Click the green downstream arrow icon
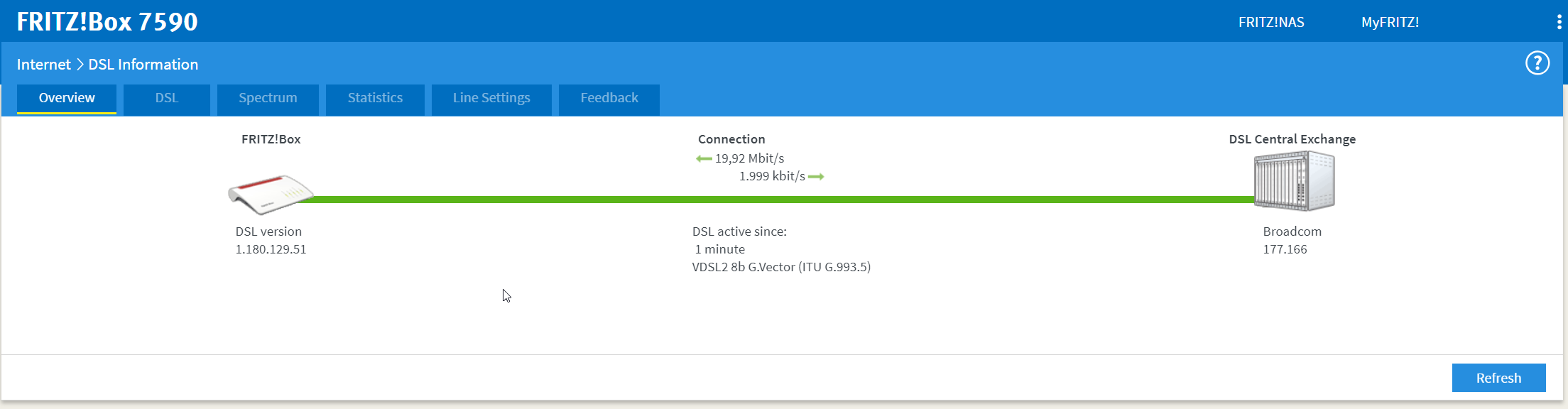Viewport: 1568px width, 409px height. (x=704, y=158)
